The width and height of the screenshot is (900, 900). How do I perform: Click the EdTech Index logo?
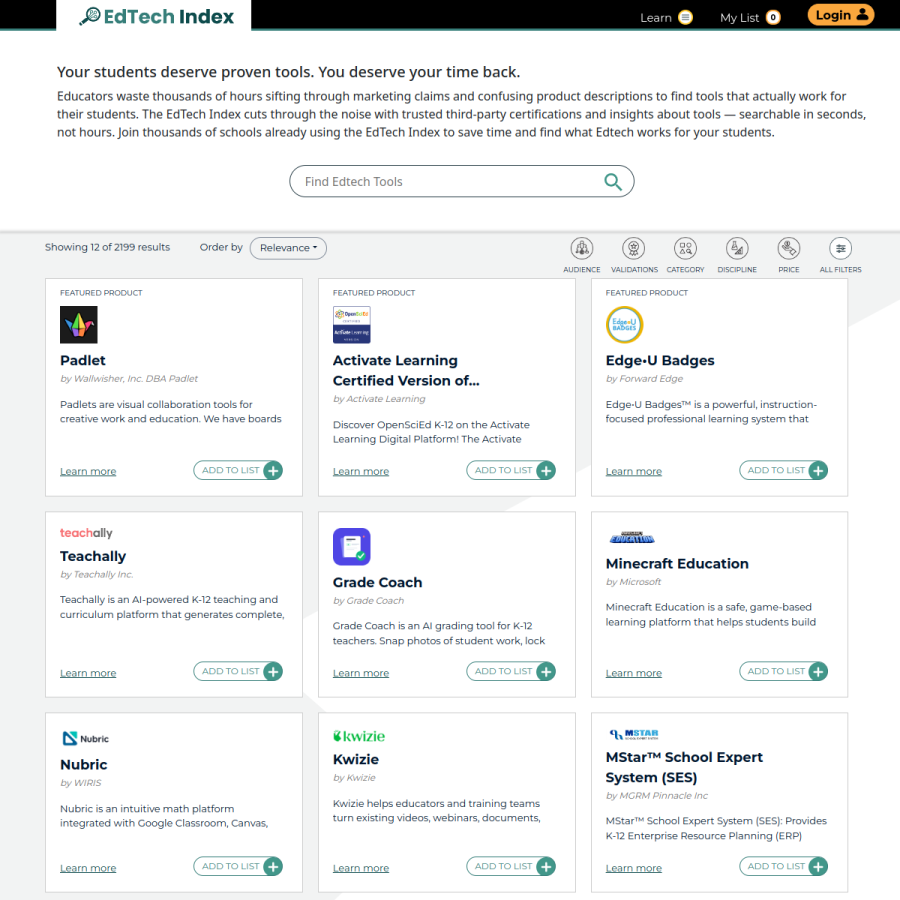click(157, 16)
